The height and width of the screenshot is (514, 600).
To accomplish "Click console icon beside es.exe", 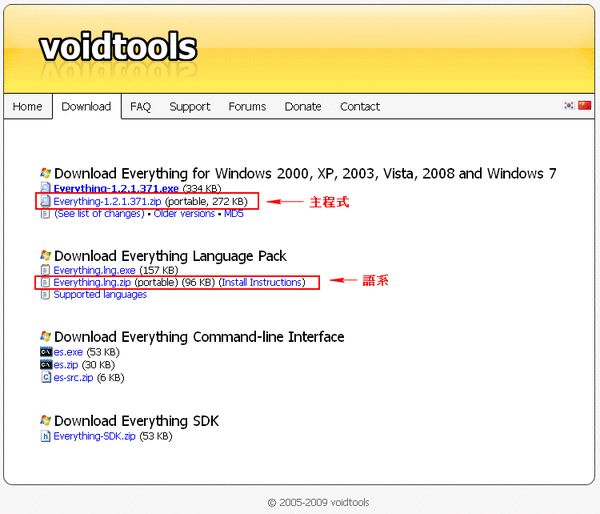I will 46,352.
